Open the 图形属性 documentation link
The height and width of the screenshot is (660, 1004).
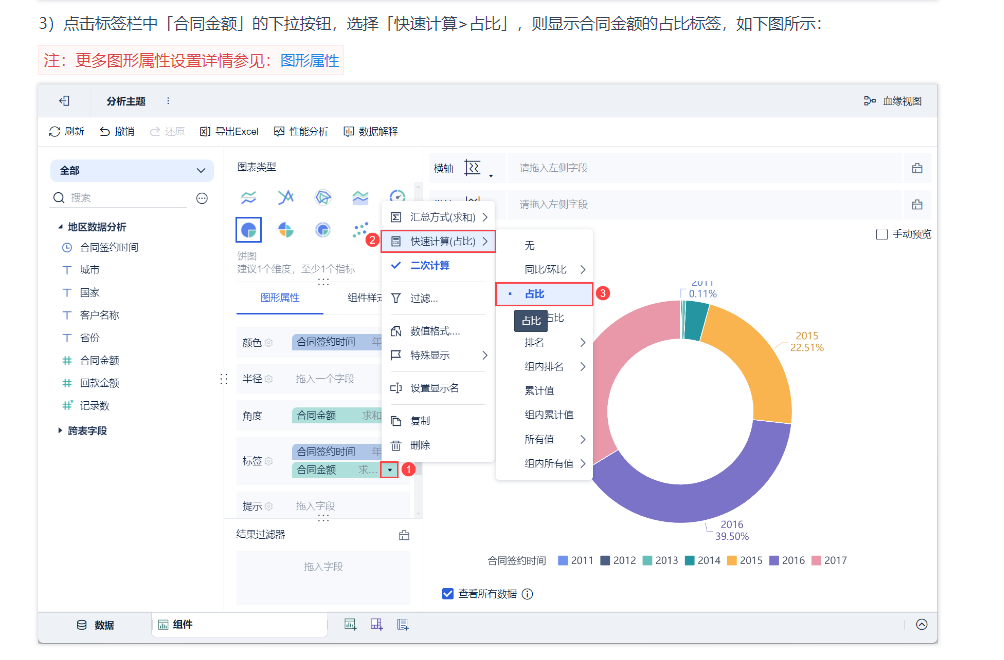[309, 61]
